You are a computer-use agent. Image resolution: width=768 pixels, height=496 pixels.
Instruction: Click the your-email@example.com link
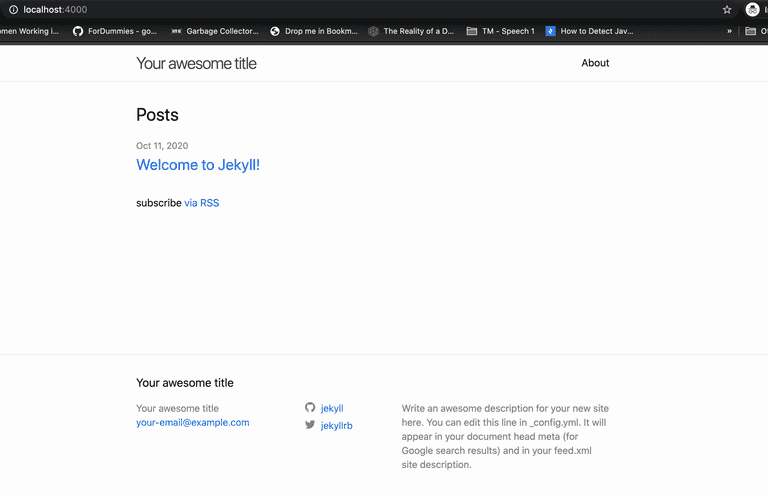192,422
